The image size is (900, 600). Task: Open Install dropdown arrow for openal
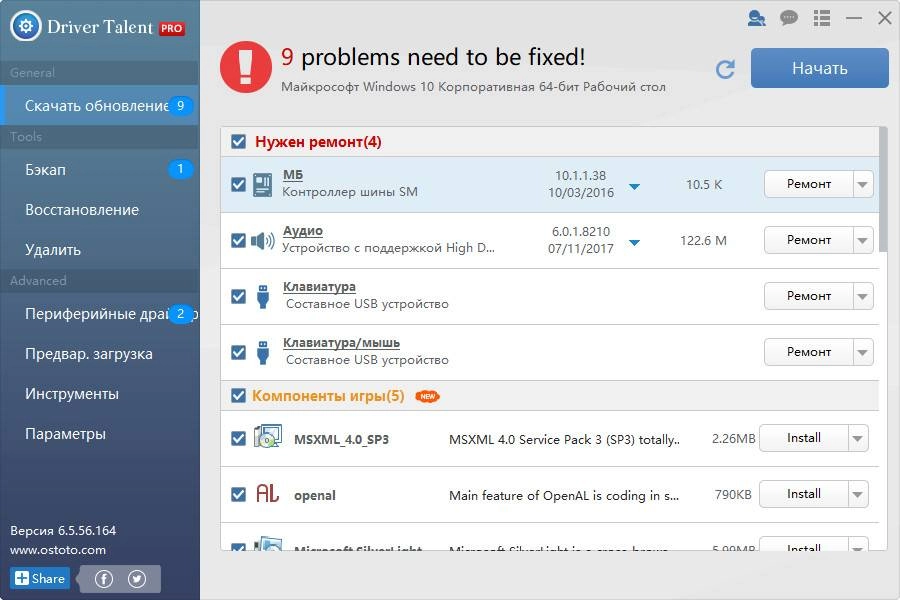[858, 494]
